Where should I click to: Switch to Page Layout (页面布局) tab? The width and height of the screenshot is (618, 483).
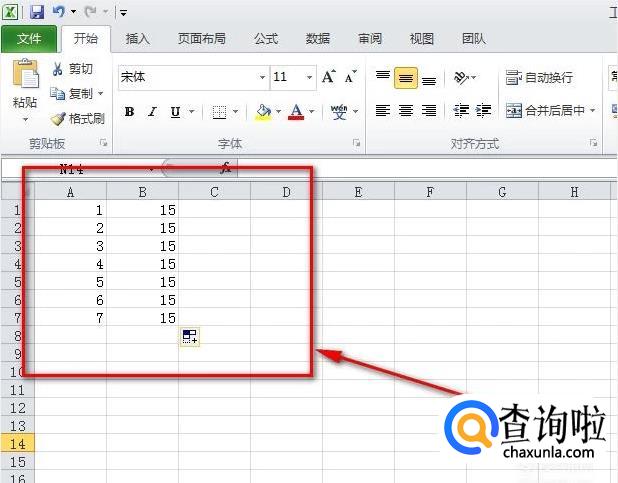coord(201,39)
